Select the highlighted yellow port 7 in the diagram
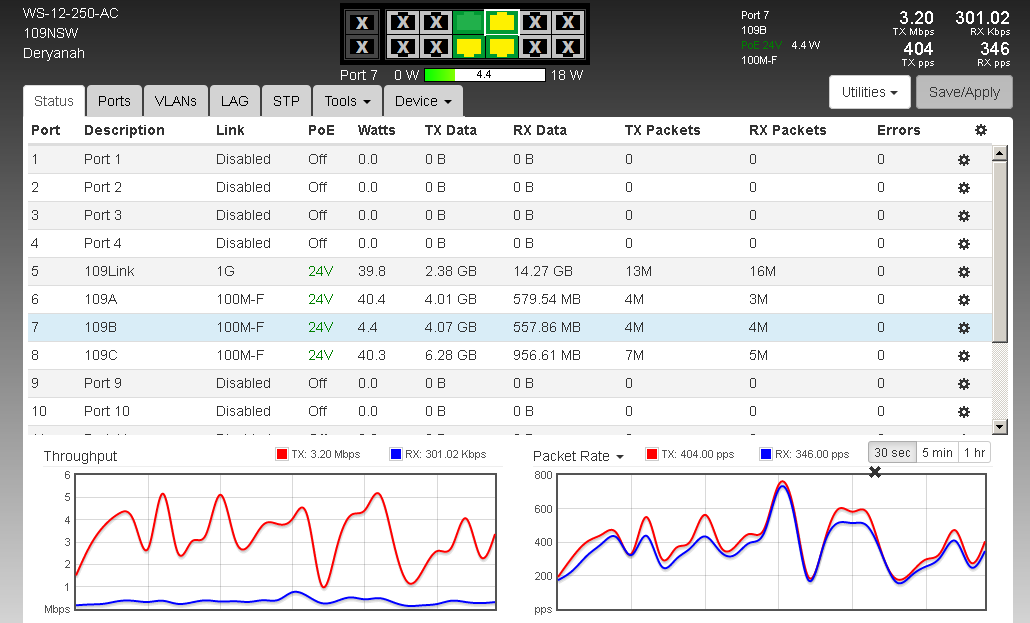The image size is (1030, 623). tap(501, 21)
